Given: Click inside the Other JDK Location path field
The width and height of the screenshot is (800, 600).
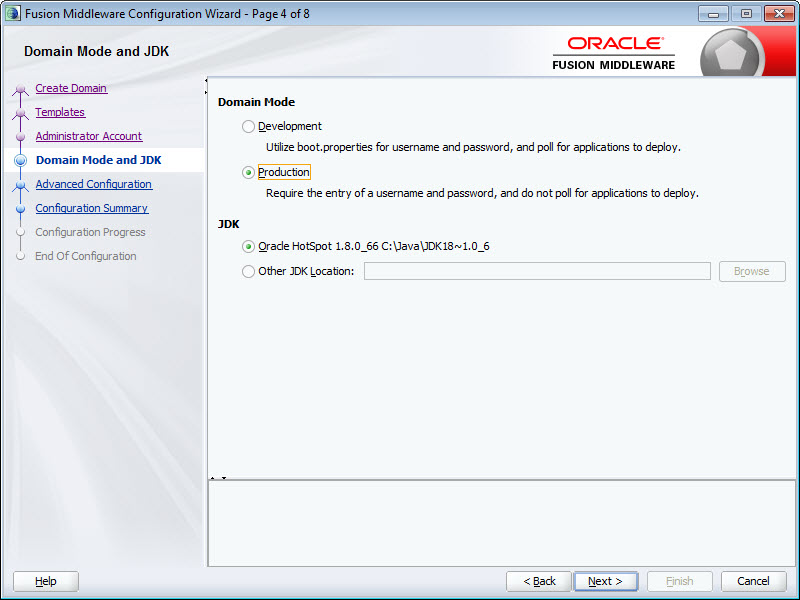Looking at the screenshot, I should pyautogui.click(x=537, y=271).
